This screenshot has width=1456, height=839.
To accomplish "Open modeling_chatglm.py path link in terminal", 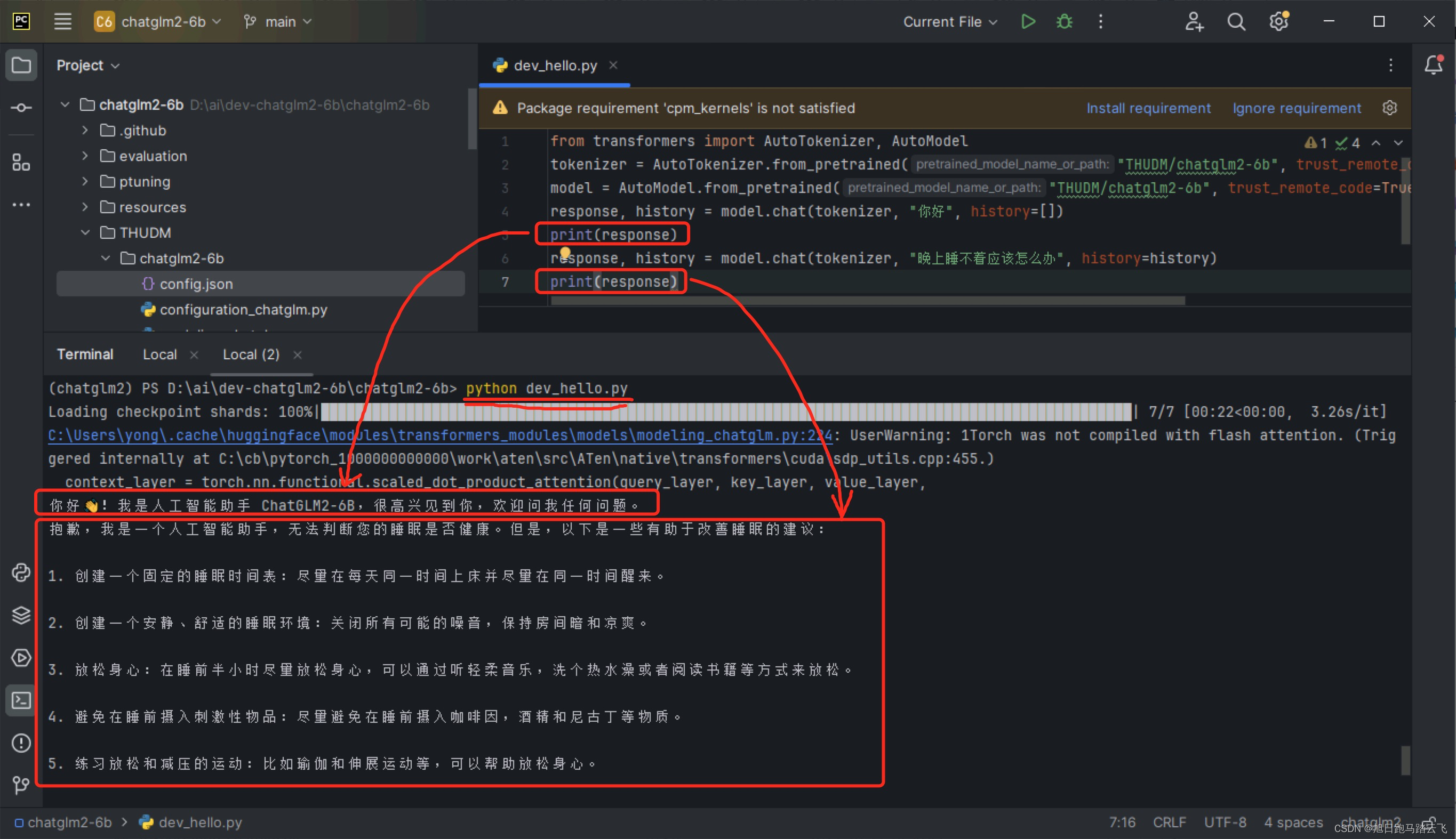I will pos(440,435).
